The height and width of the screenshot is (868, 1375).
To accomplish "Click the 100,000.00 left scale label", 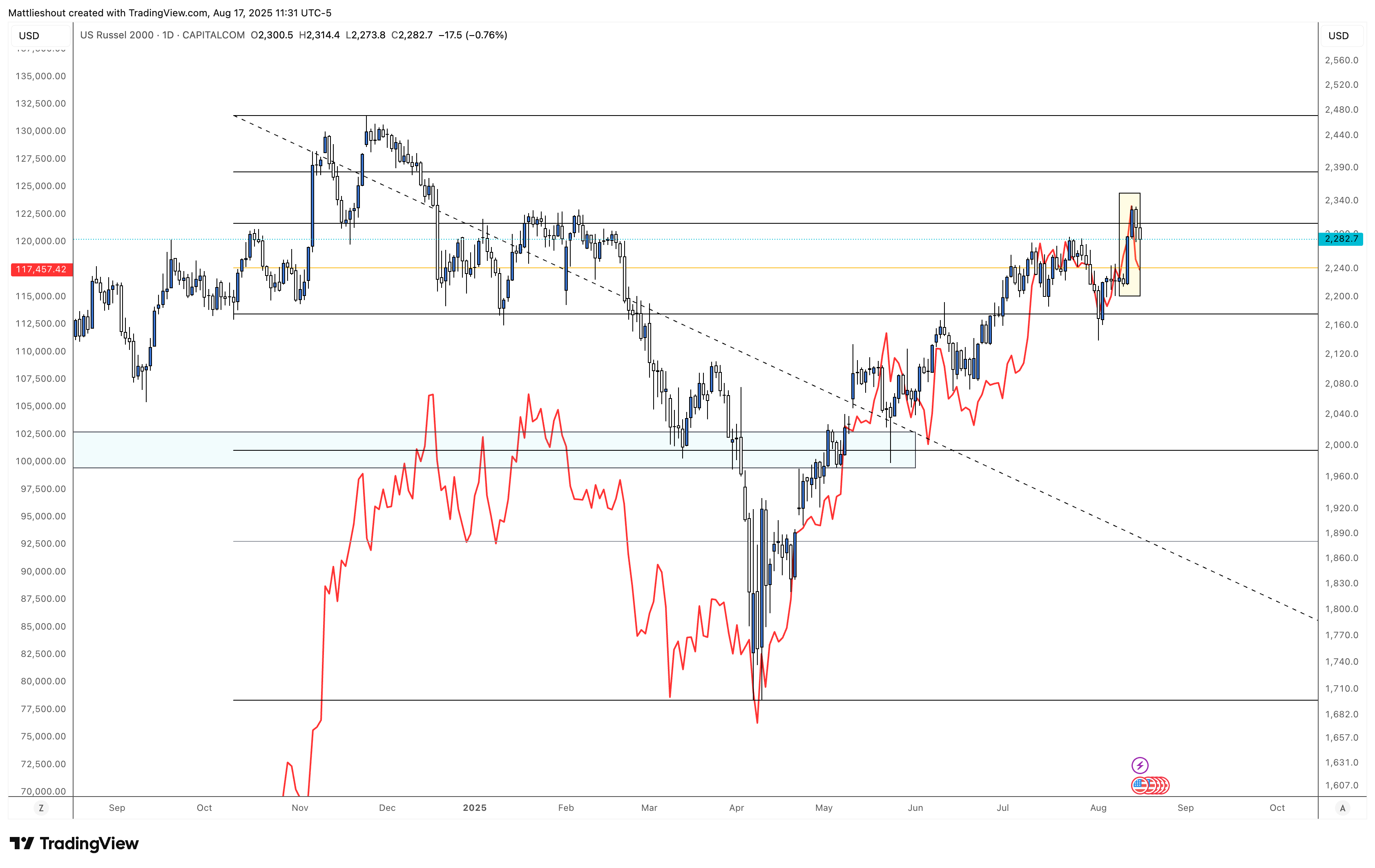I will (x=40, y=461).
